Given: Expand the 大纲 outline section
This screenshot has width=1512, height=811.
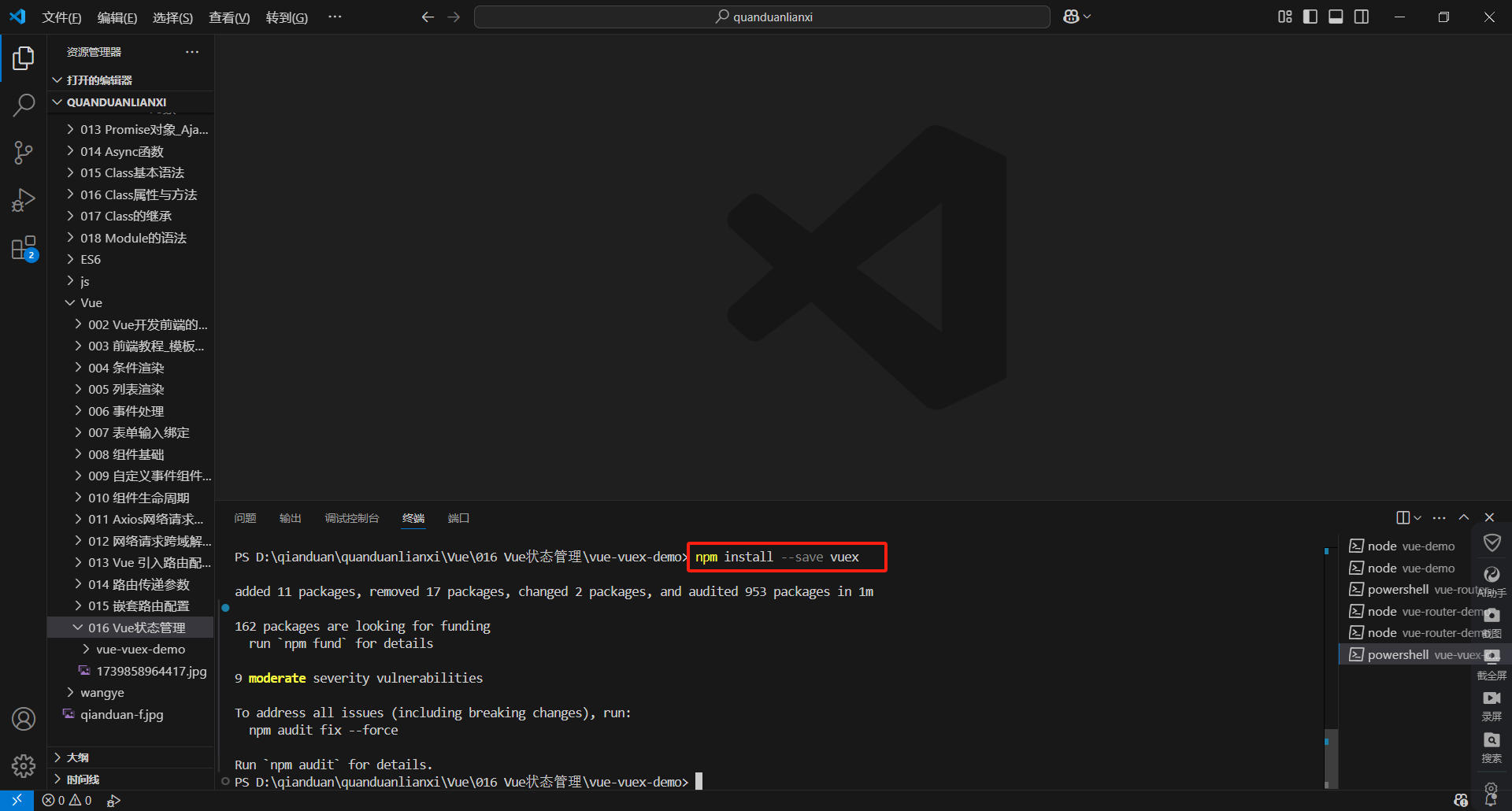Looking at the screenshot, I should 131,757.
